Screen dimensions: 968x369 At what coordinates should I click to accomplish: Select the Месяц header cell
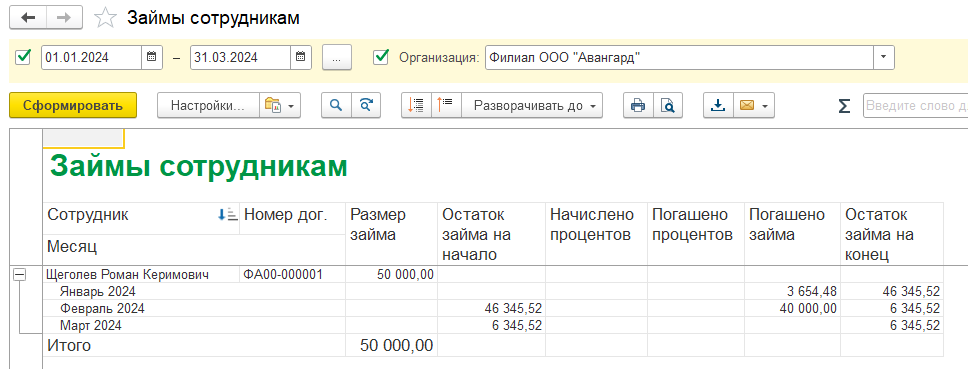point(194,251)
